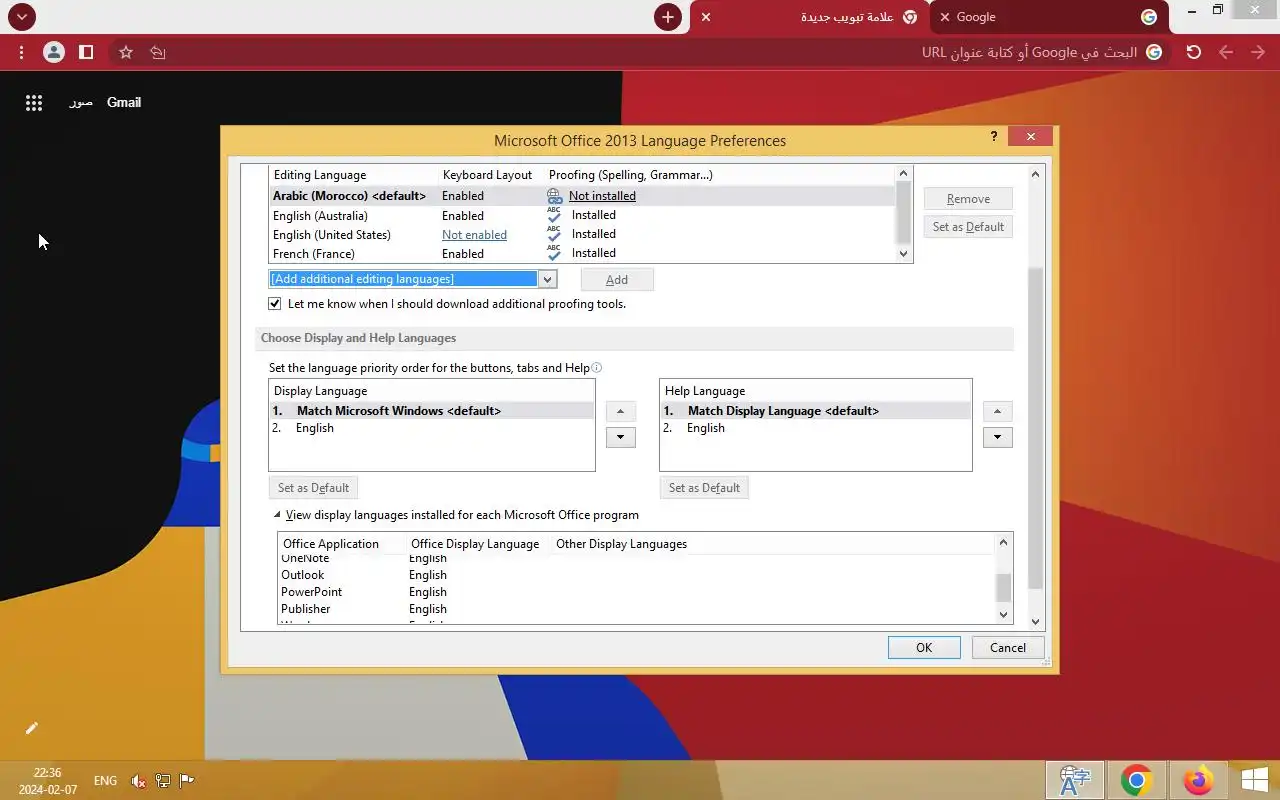The image size is (1280, 800).
Task: Select English in the Help Language list
Action: click(x=815, y=428)
